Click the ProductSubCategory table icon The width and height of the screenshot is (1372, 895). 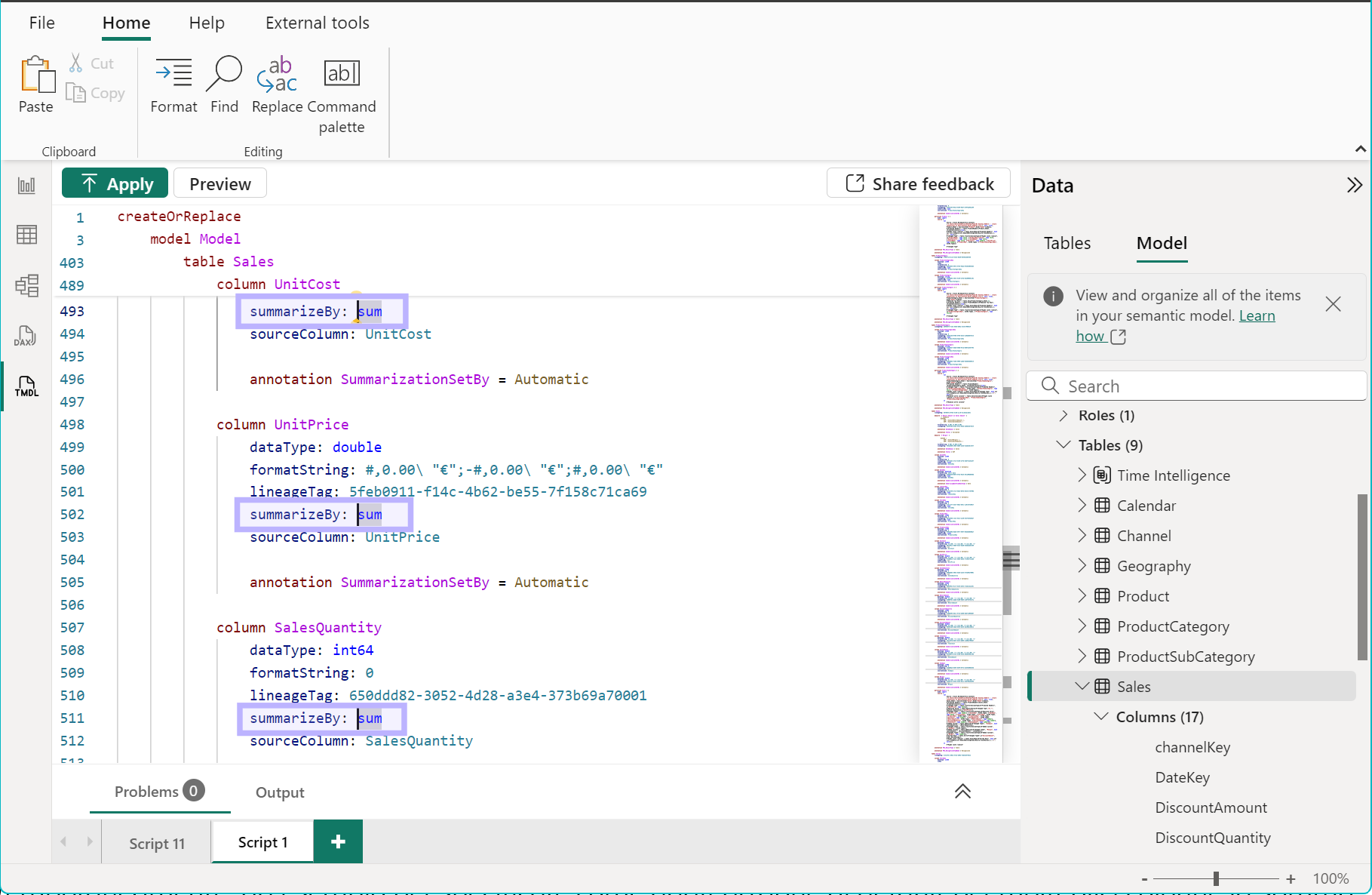pyautogui.click(x=1102, y=657)
